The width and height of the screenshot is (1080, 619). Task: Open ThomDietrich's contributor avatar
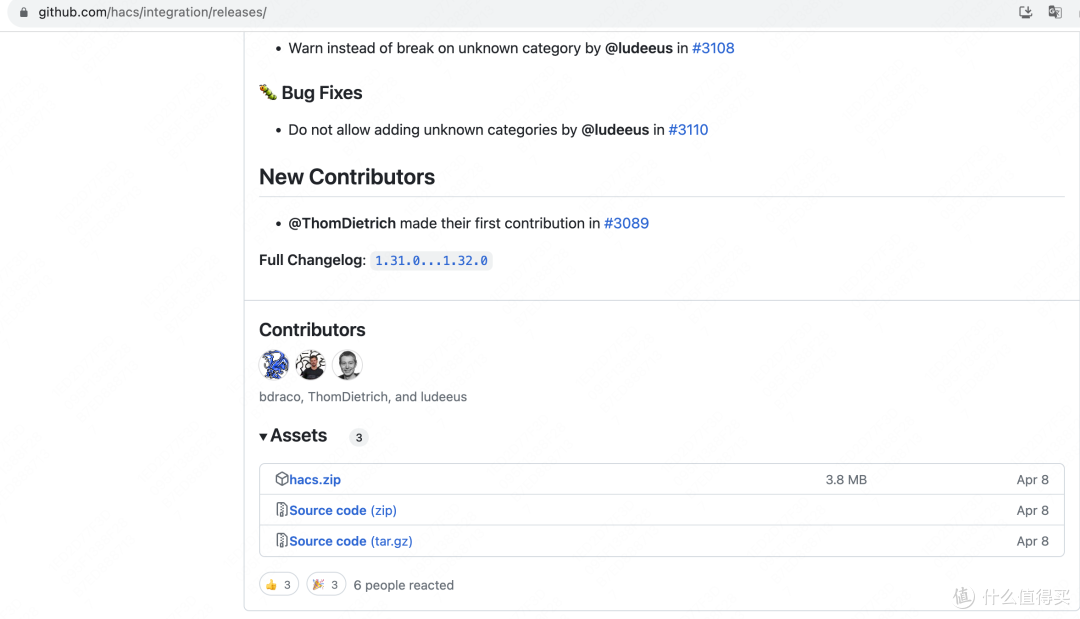311,364
